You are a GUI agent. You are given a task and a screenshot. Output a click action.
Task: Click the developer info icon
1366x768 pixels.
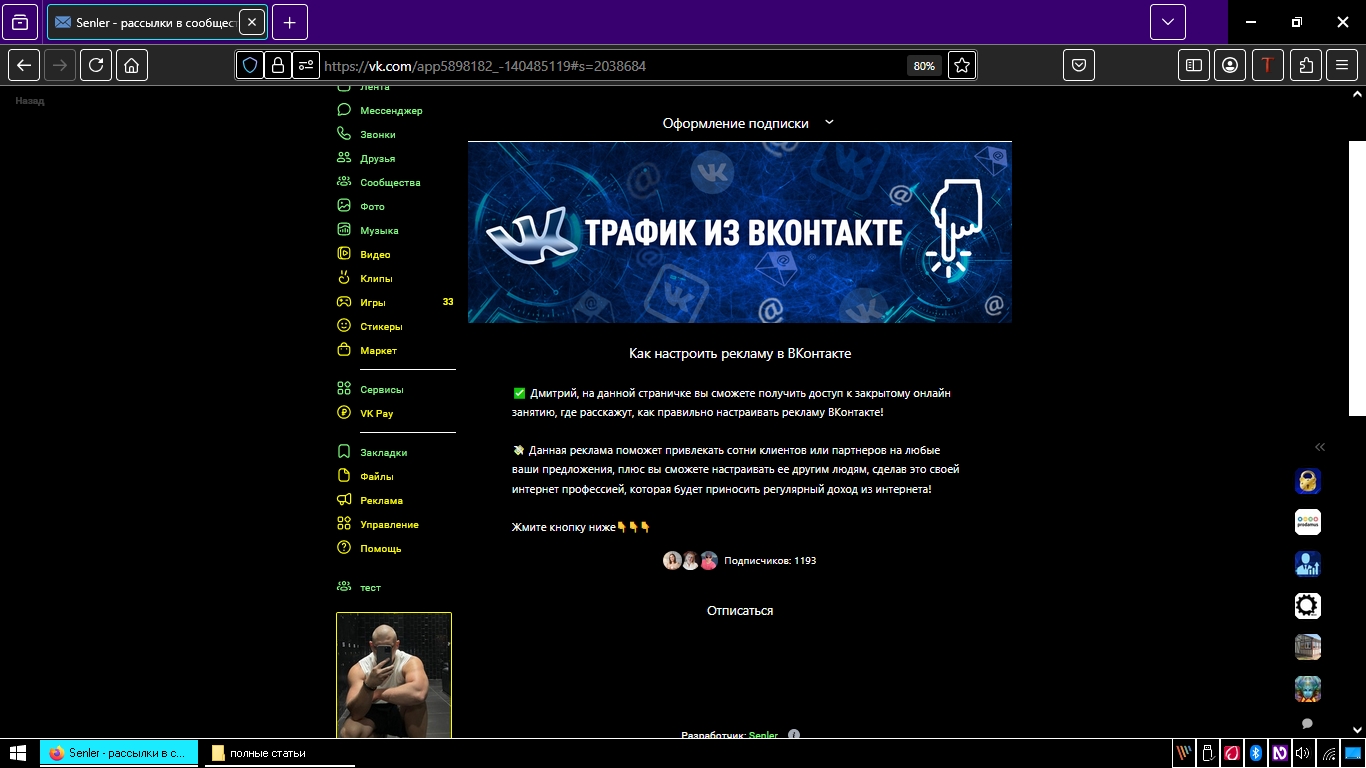click(794, 735)
